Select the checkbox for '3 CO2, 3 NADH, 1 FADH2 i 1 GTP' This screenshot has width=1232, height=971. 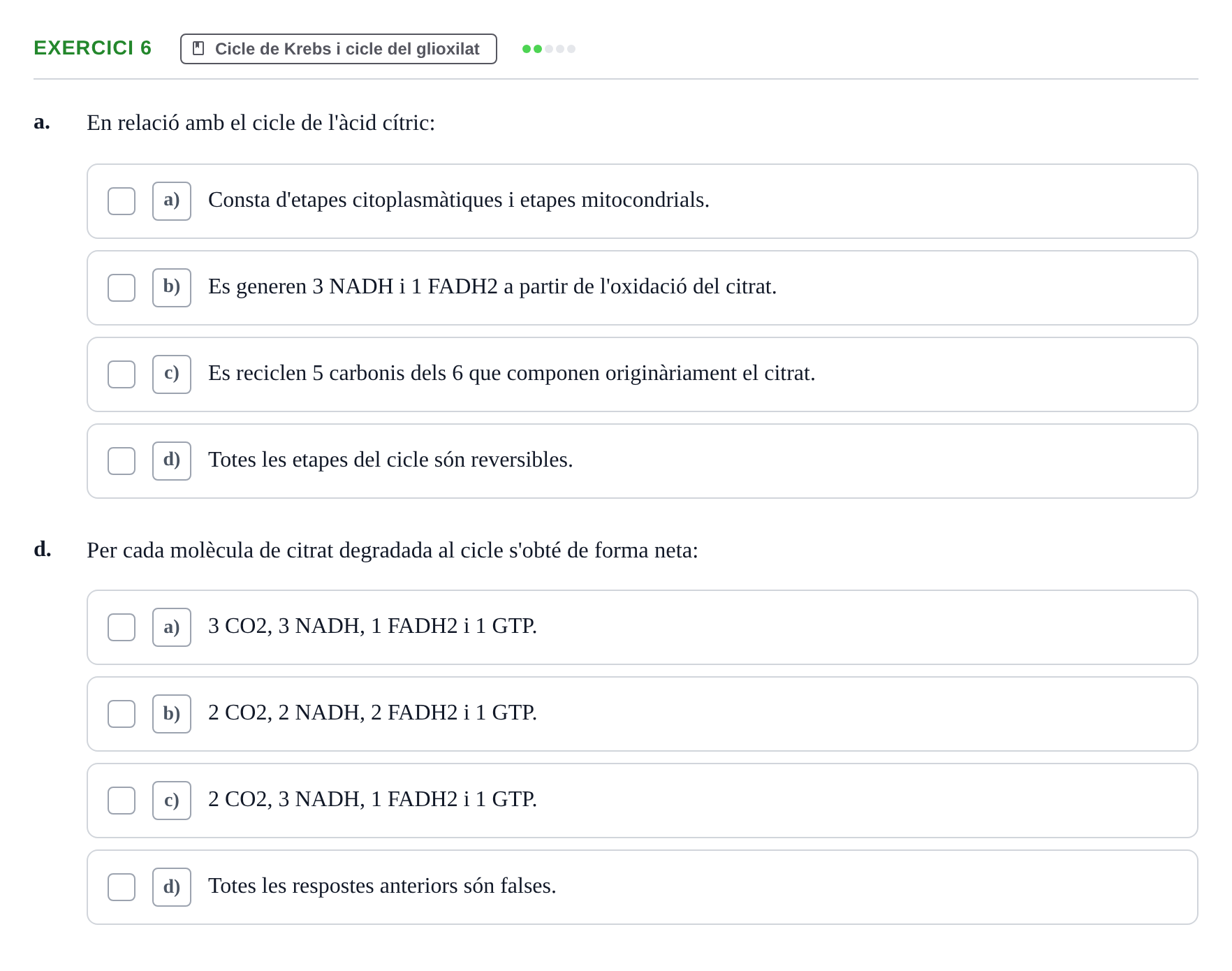pos(122,627)
